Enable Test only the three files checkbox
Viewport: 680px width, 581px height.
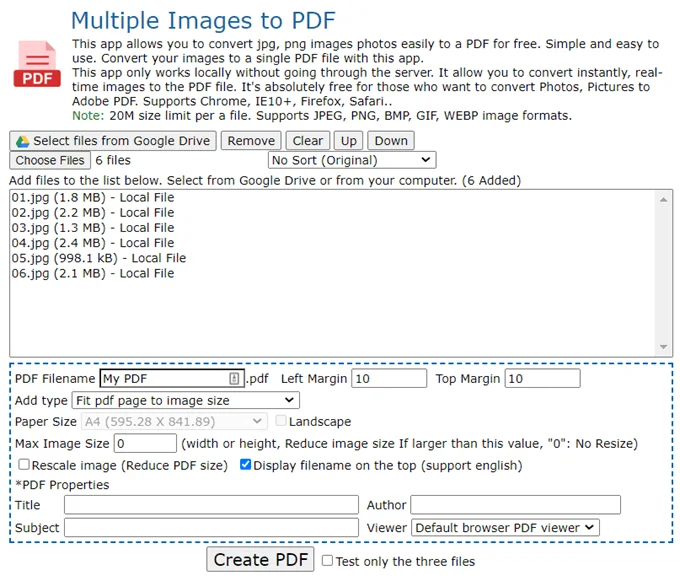pyautogui.click(x=327, y=561)
